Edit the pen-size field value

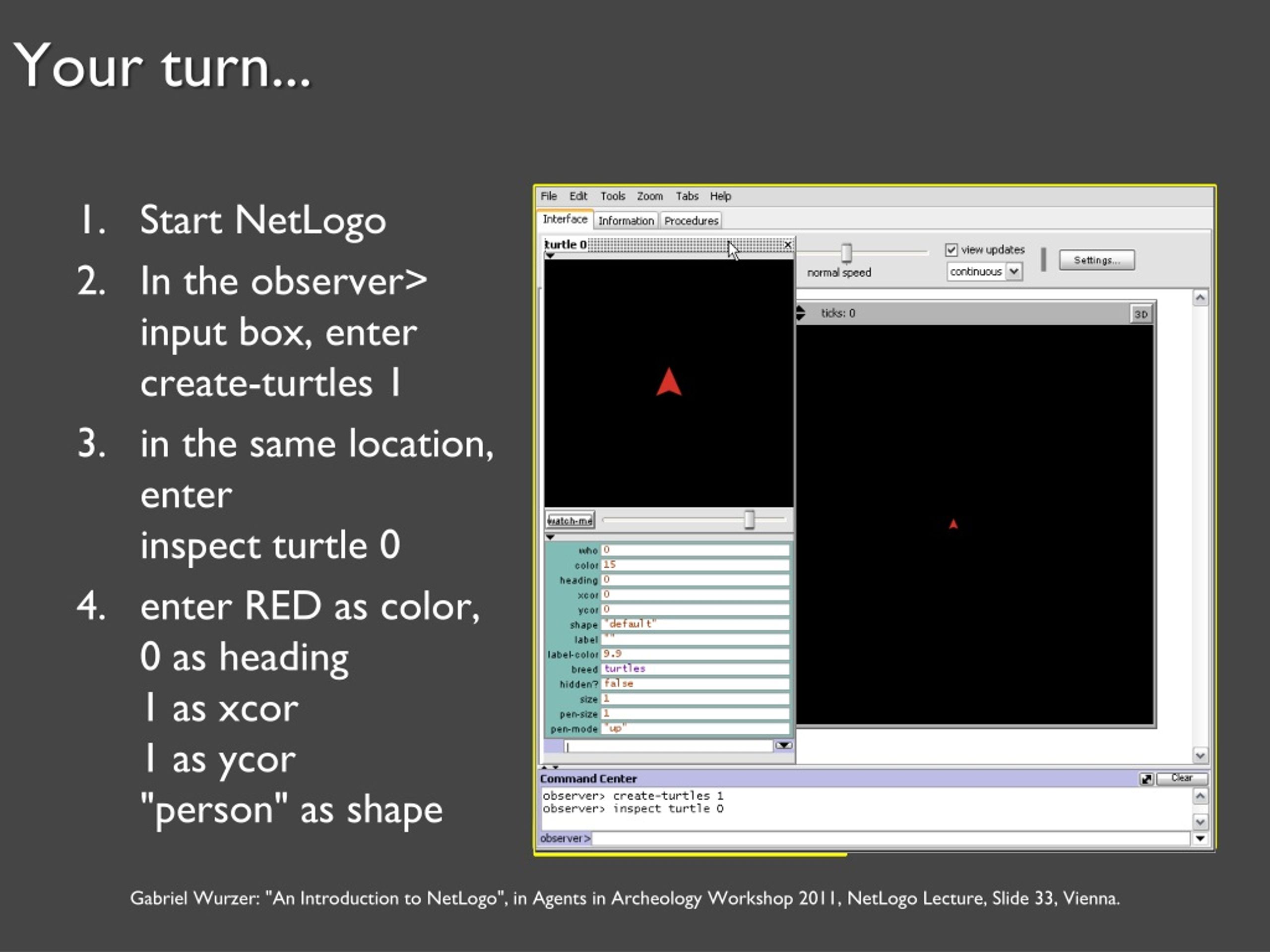click(x=696, y=714)
